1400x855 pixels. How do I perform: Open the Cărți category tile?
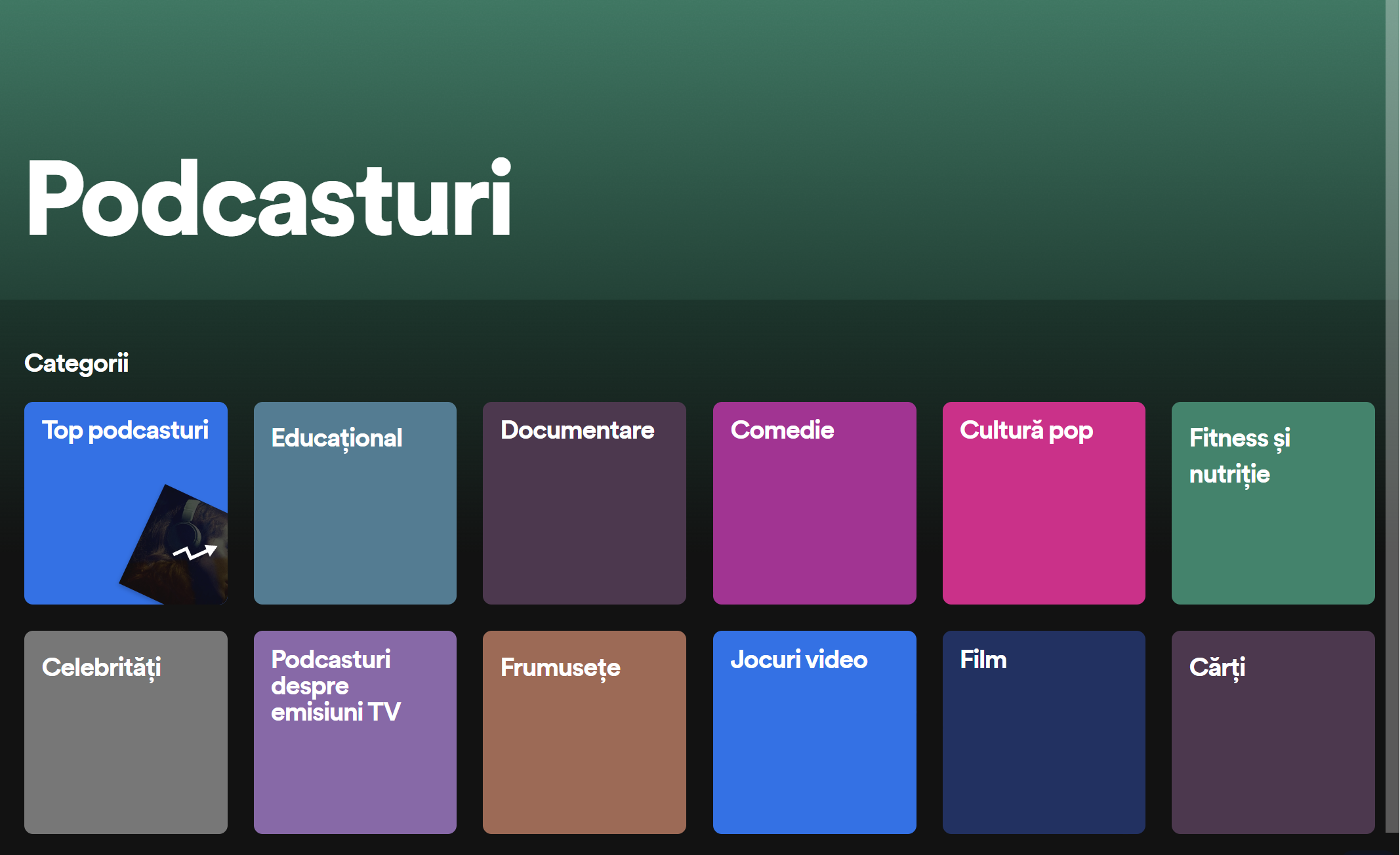coord(1273,732)
